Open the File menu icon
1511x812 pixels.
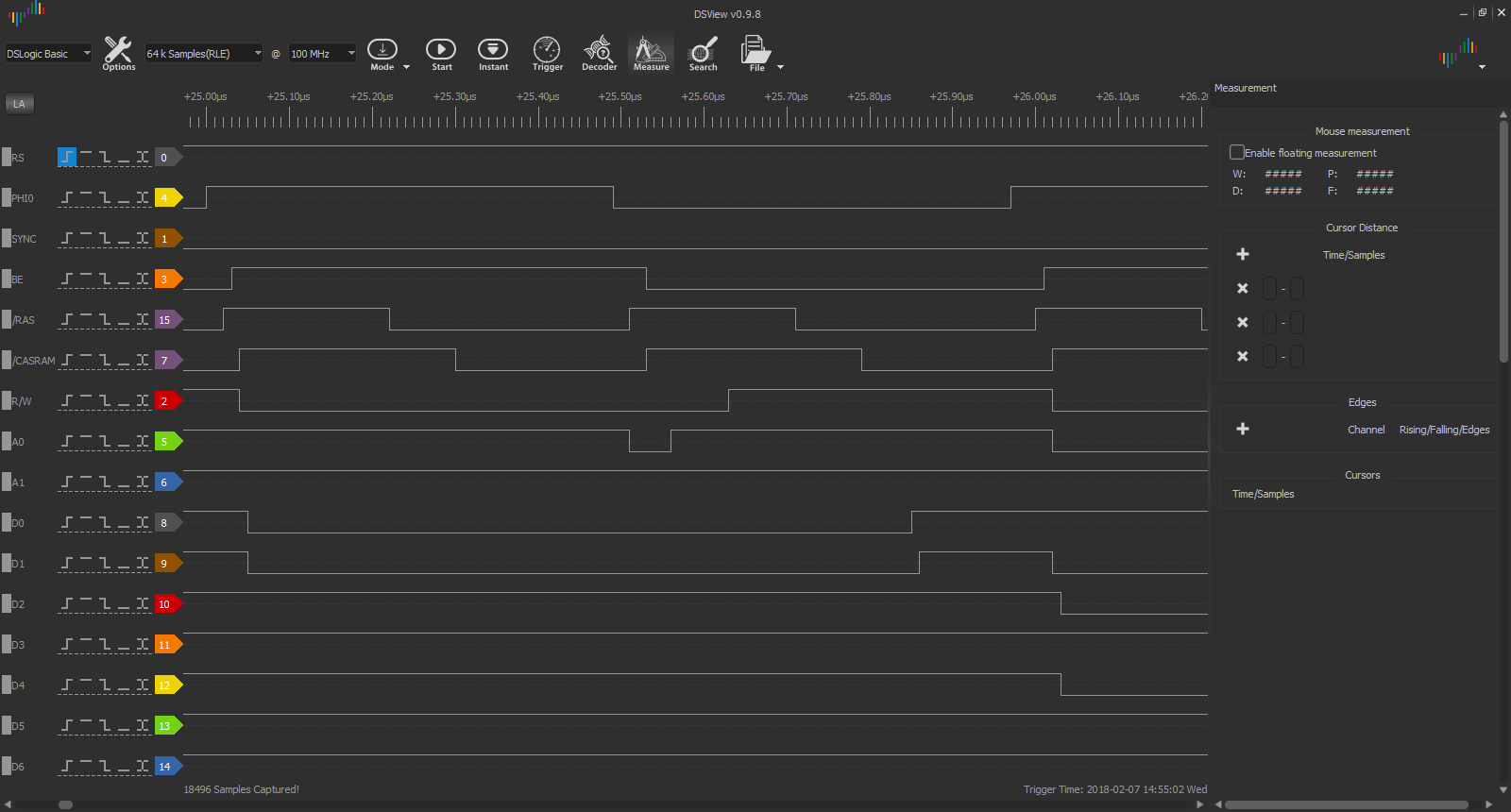(x=755, y=53)
